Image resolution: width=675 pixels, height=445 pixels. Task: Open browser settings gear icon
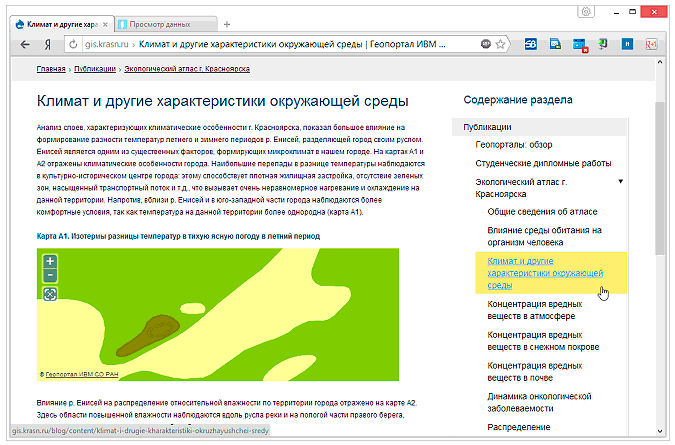click(x=585, y=11)
